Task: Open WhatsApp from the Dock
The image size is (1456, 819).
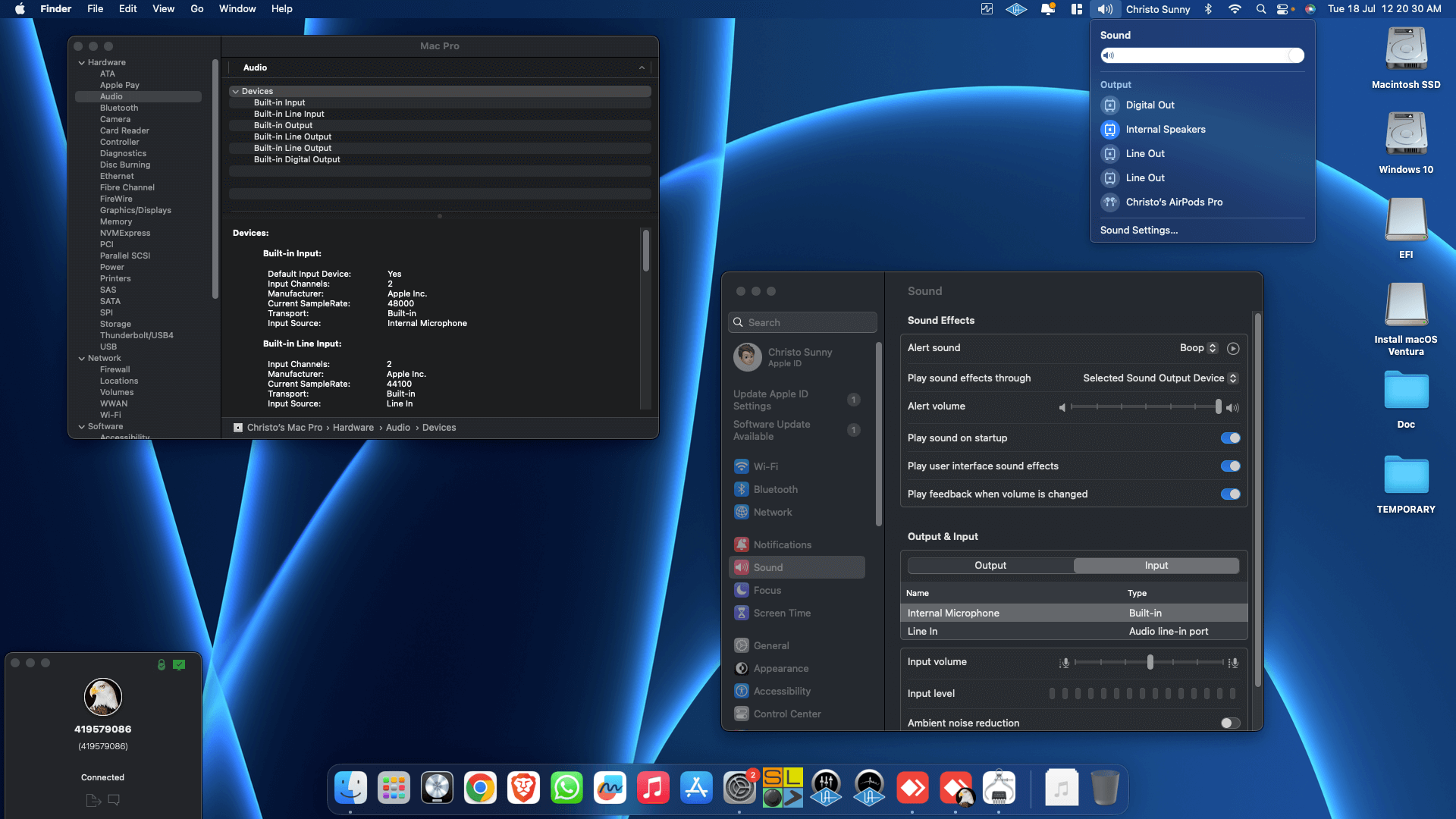Action: tap(566, 788)
